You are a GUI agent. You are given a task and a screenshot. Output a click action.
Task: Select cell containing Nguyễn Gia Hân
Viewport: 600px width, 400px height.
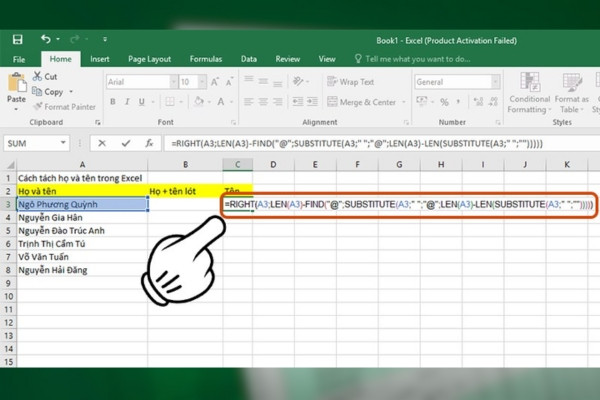pos(82,217)
